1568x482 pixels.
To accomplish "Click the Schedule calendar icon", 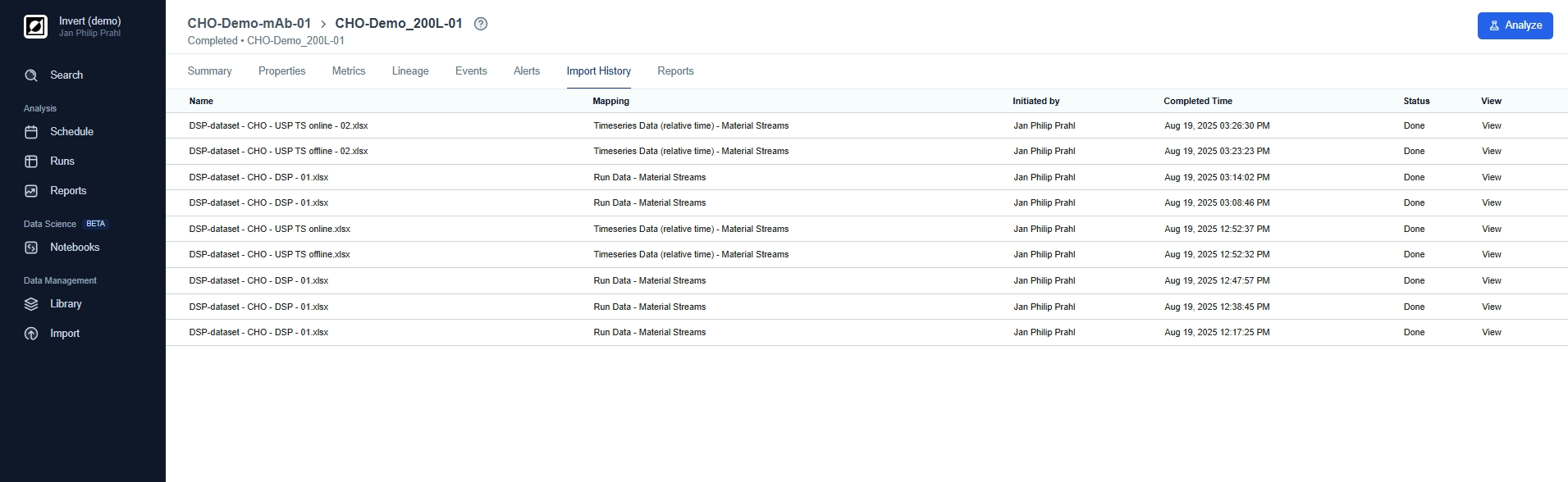I will click(x=31, y=132).
